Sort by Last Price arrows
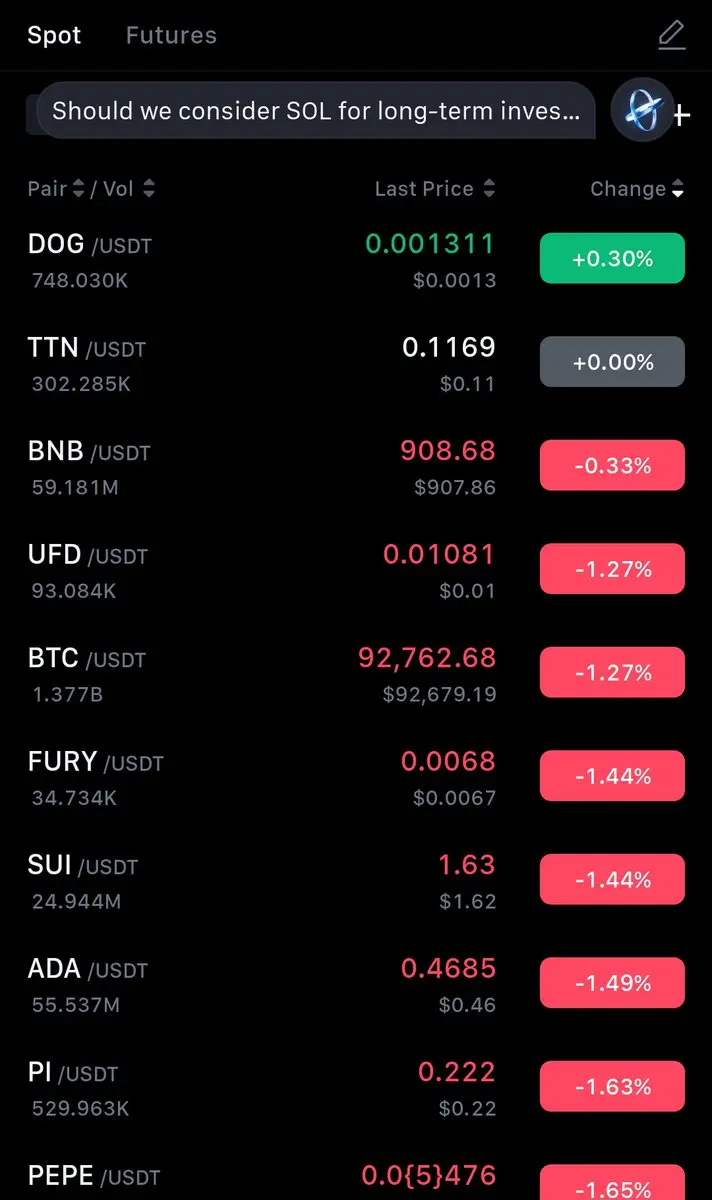 click(489, 188)
